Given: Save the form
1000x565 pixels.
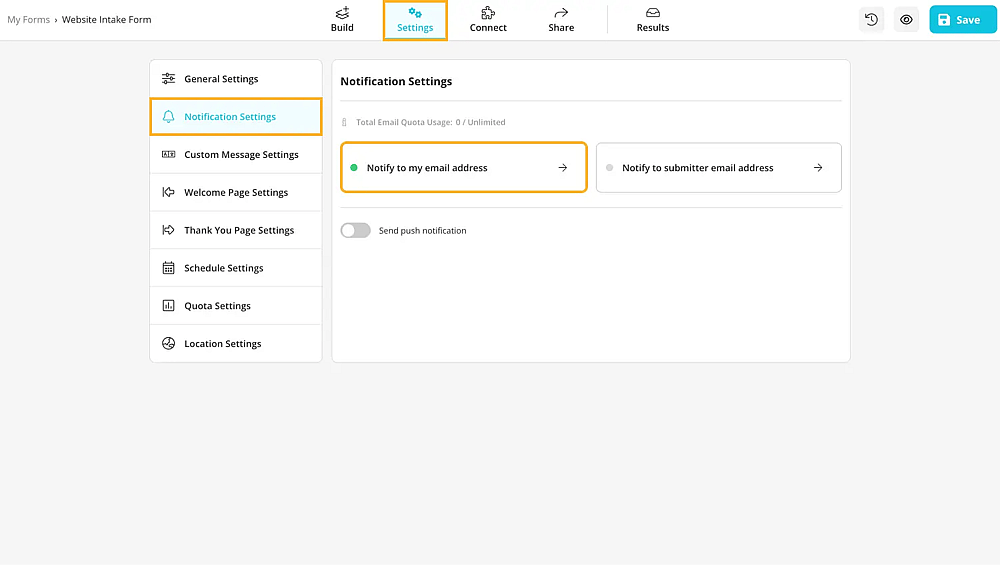Looking at the screenshot, I should (x=962, y=20).
